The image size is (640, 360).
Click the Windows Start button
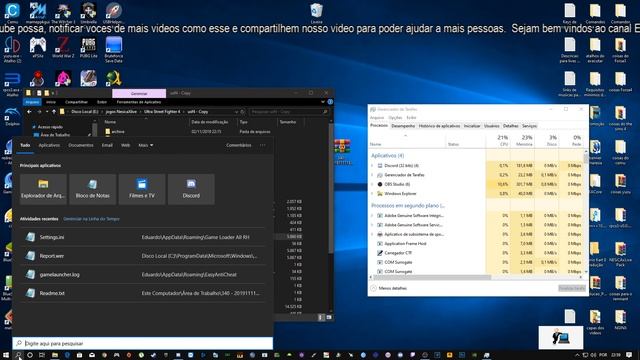point(6,355)
